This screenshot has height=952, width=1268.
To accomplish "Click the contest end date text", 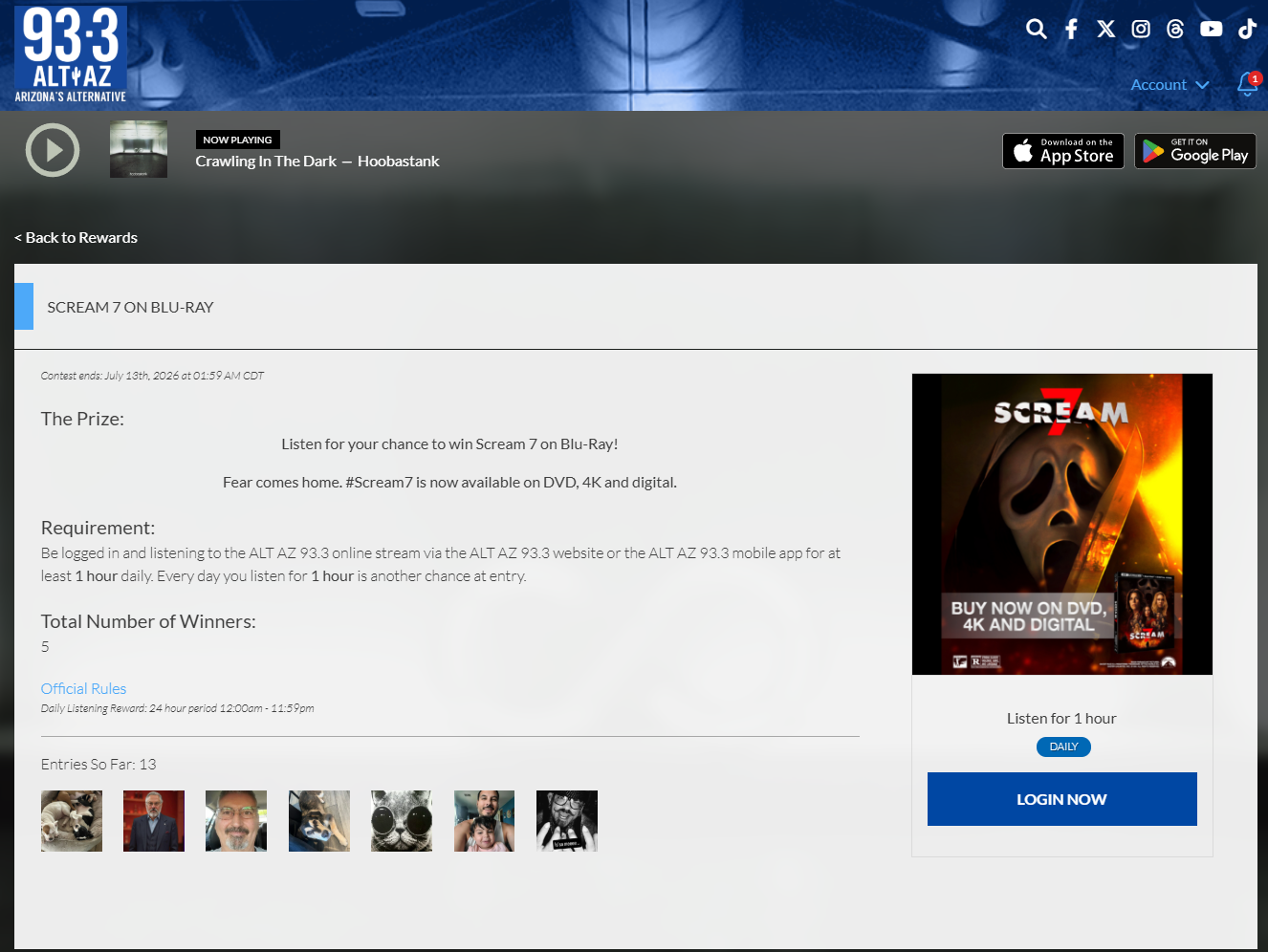I will tap(152, 376).
